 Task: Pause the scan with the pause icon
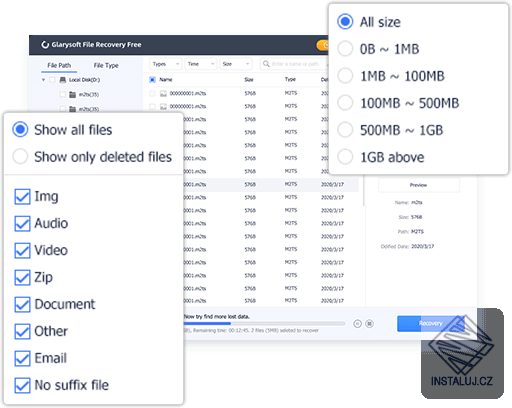(x=357, y=324)
